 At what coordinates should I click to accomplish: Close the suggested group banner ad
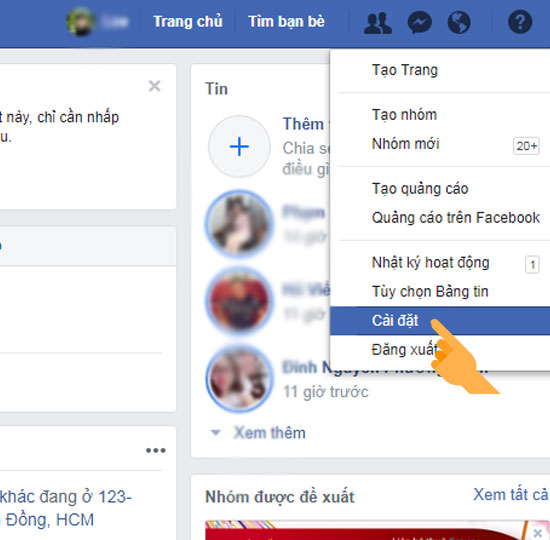[538, 533]
